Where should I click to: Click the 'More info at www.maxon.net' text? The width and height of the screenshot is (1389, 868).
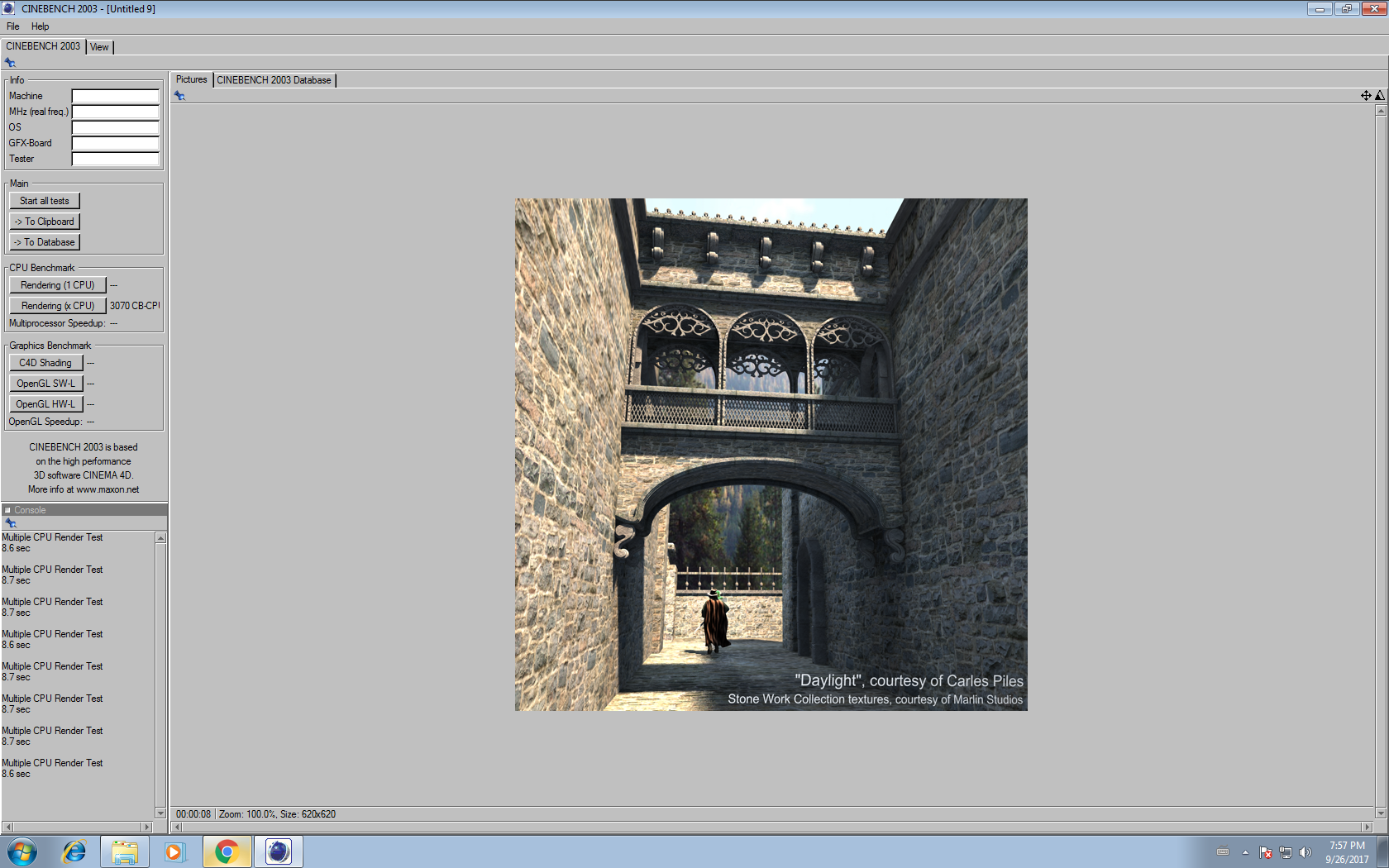coord(84,489)
